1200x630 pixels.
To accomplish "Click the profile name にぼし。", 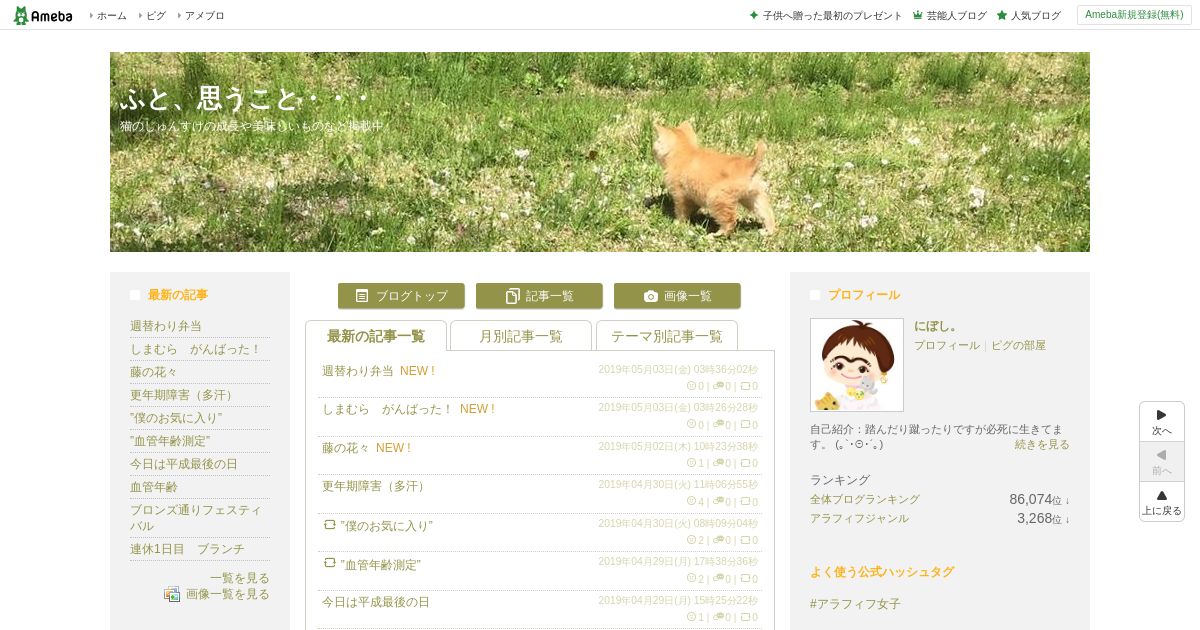I will pos(936,326).
